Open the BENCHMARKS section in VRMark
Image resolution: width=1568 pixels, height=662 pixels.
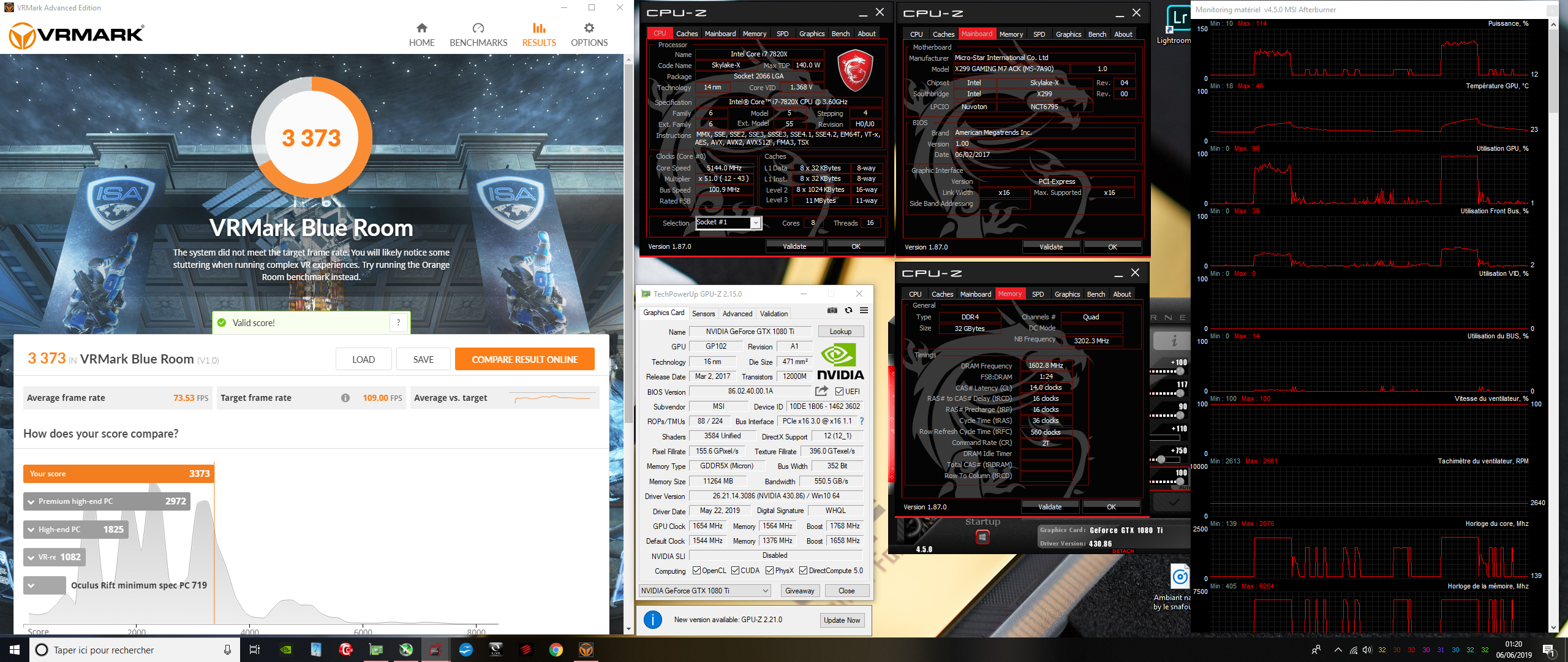[x=478, y=35]
